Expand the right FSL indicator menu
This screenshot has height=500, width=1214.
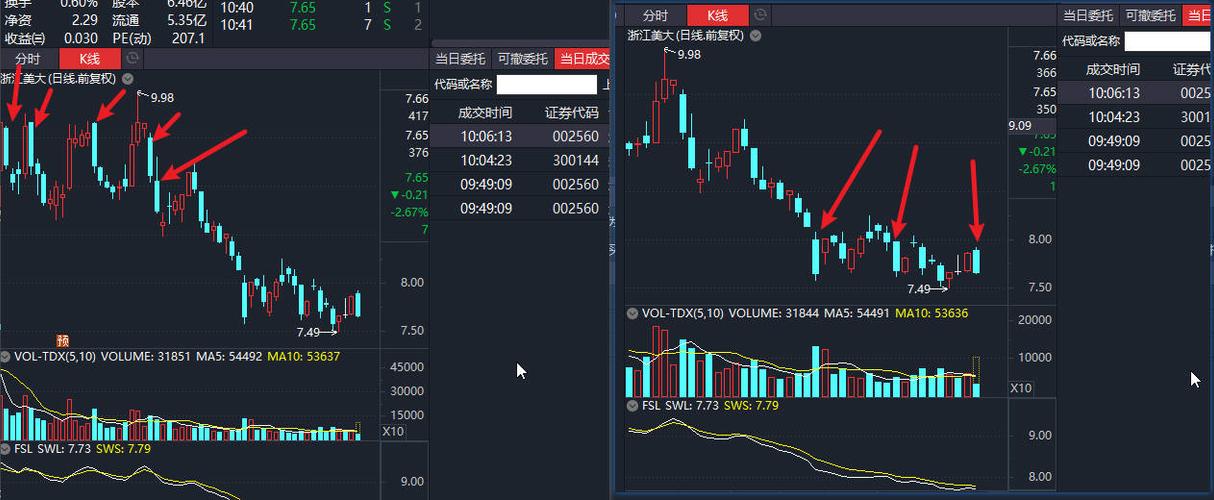tap(633, 406)
